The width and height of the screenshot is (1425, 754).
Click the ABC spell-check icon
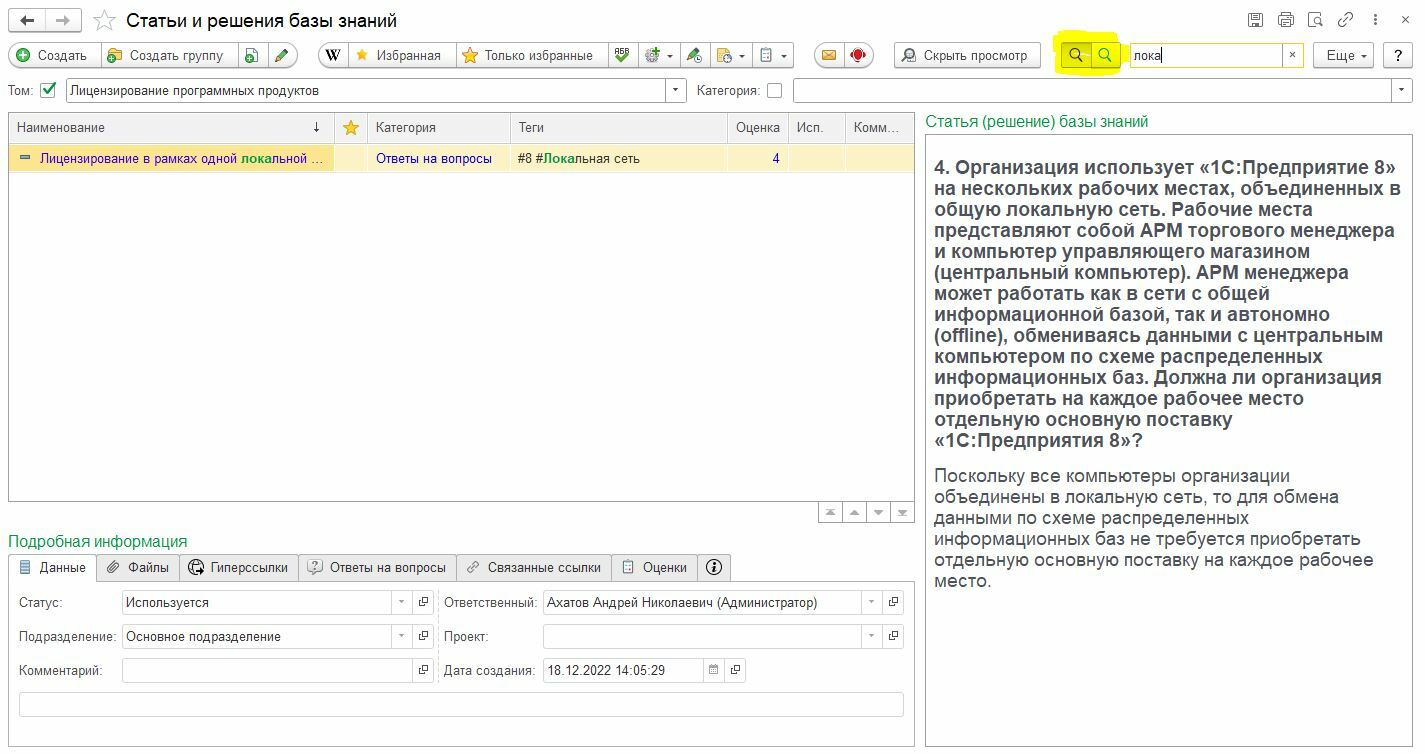[622, 55]
